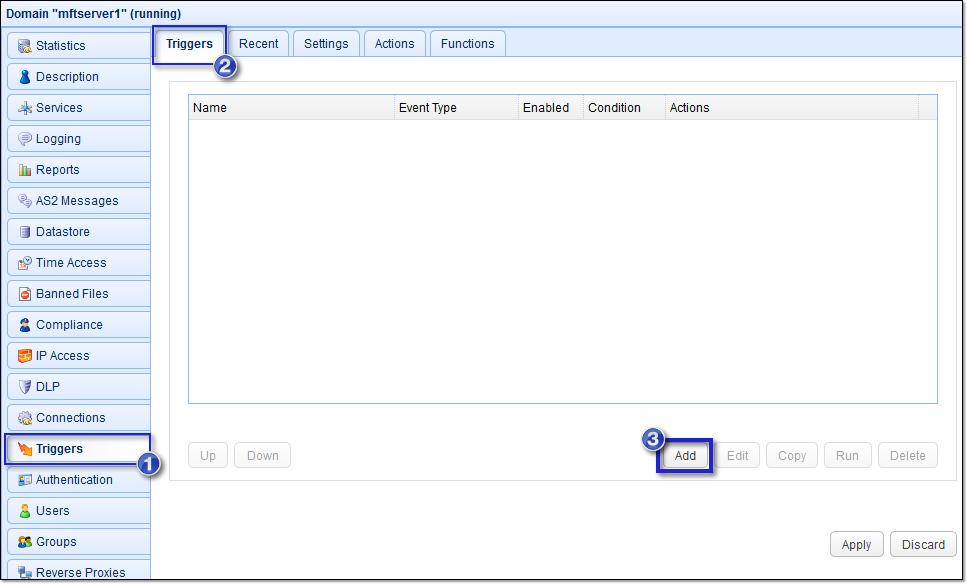Viewport: 967px width, 584px height.
Task: Click the Reports bar chart icon
Action: click(25, 170)
